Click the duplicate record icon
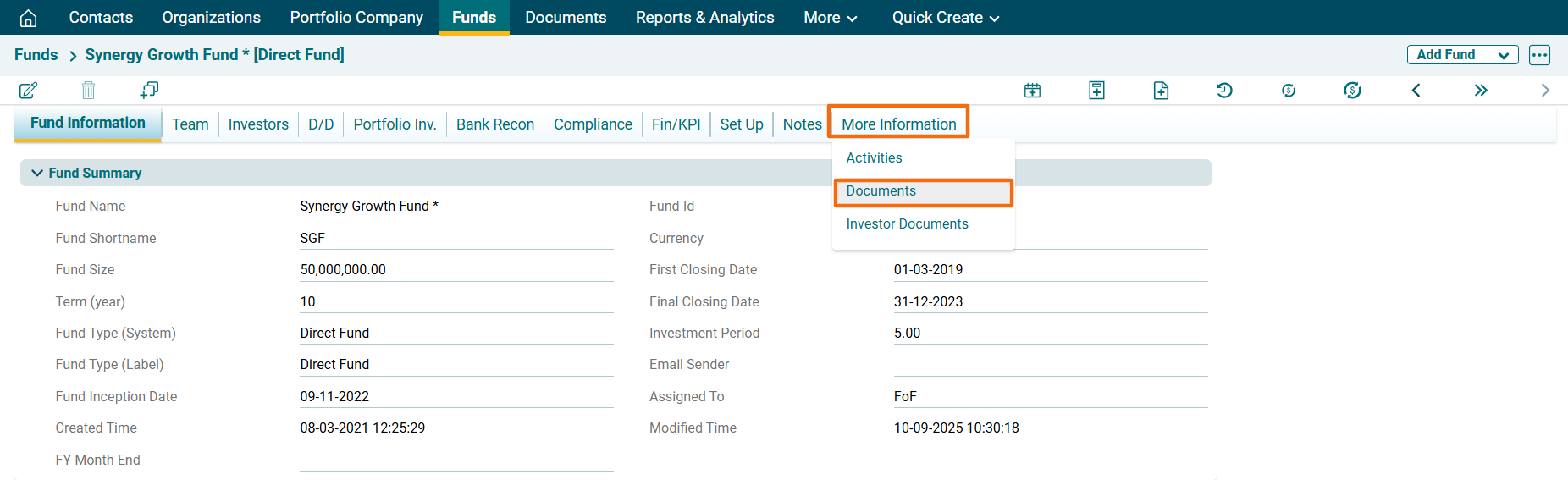Screen dimensions: 1568x480 click(x=149, y=90)
